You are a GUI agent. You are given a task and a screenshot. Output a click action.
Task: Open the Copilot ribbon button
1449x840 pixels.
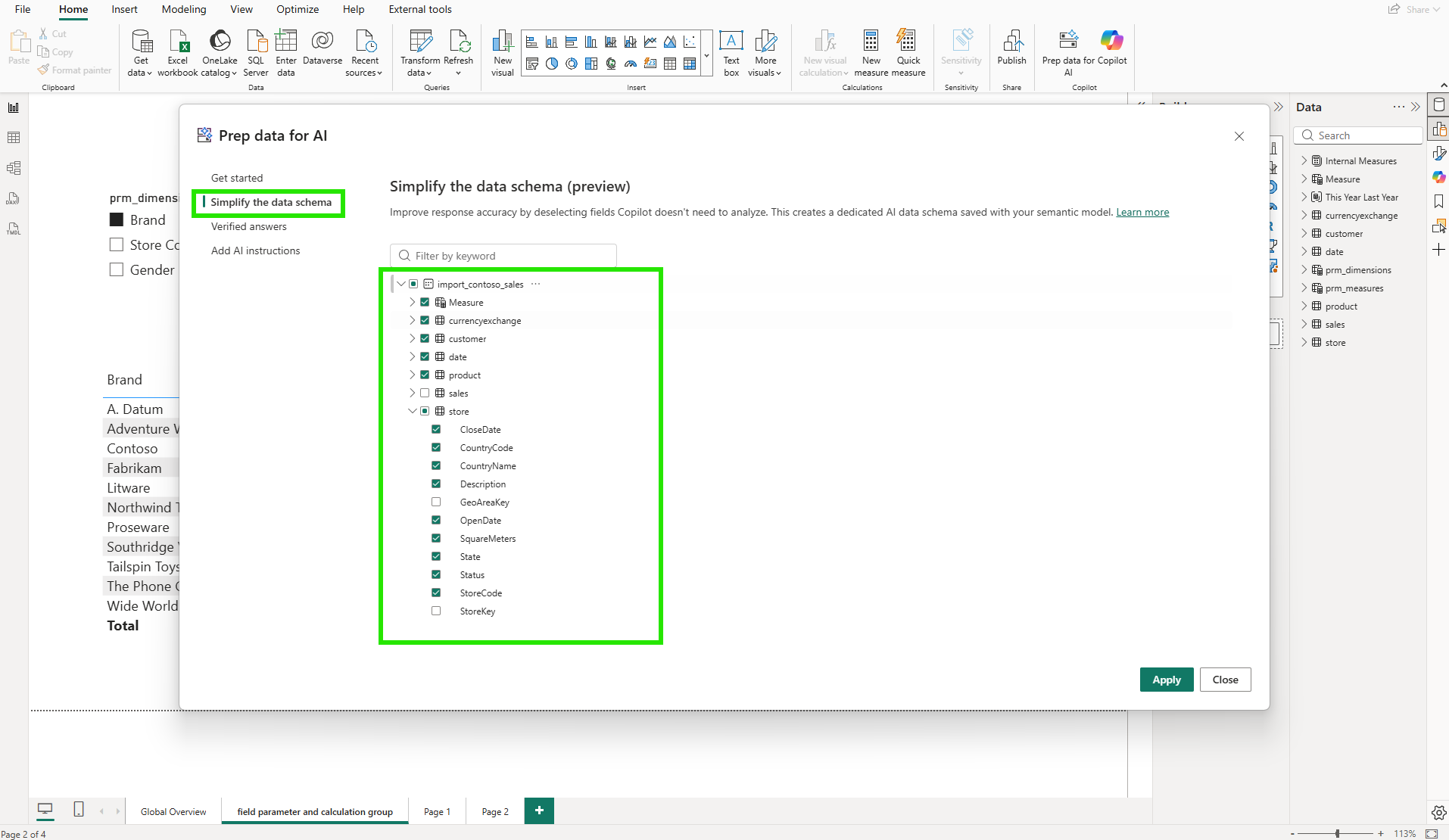1112,48
